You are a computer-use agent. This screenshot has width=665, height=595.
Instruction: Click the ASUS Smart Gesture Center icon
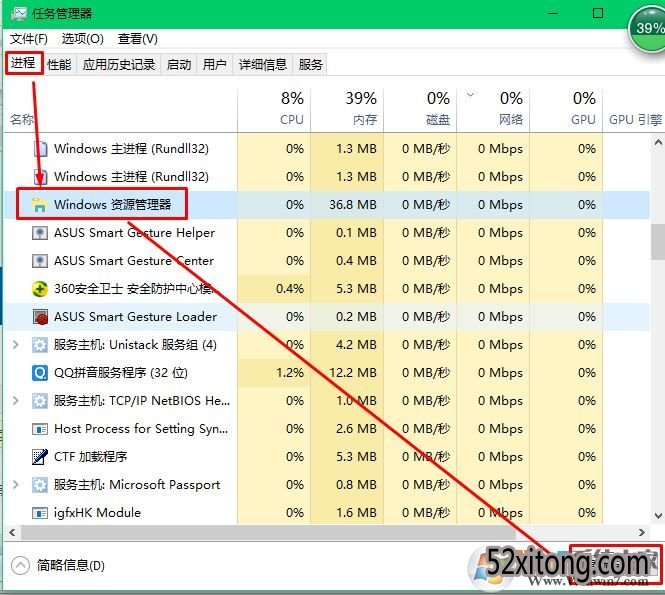click(x=40, y=261)
